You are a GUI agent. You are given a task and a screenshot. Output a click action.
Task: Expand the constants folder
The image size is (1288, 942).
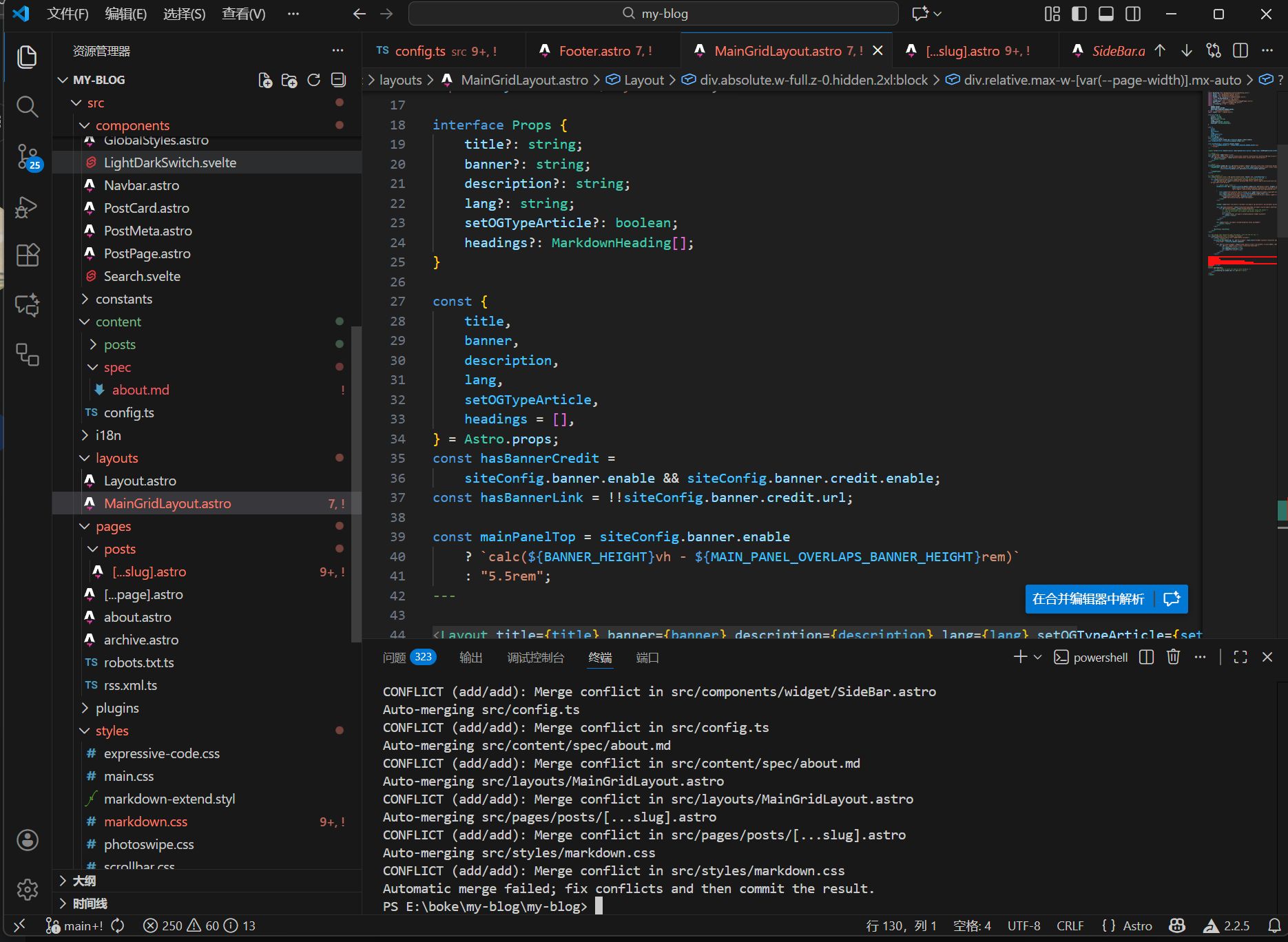click(124, 299)
